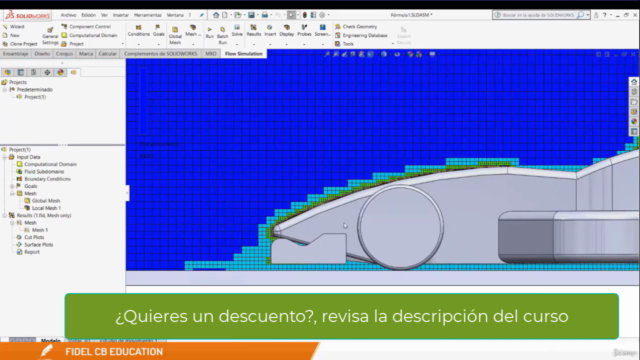This screenshot has height=360, width=640.
Task: Collapse the Input Data tree node
Action: 5,157
